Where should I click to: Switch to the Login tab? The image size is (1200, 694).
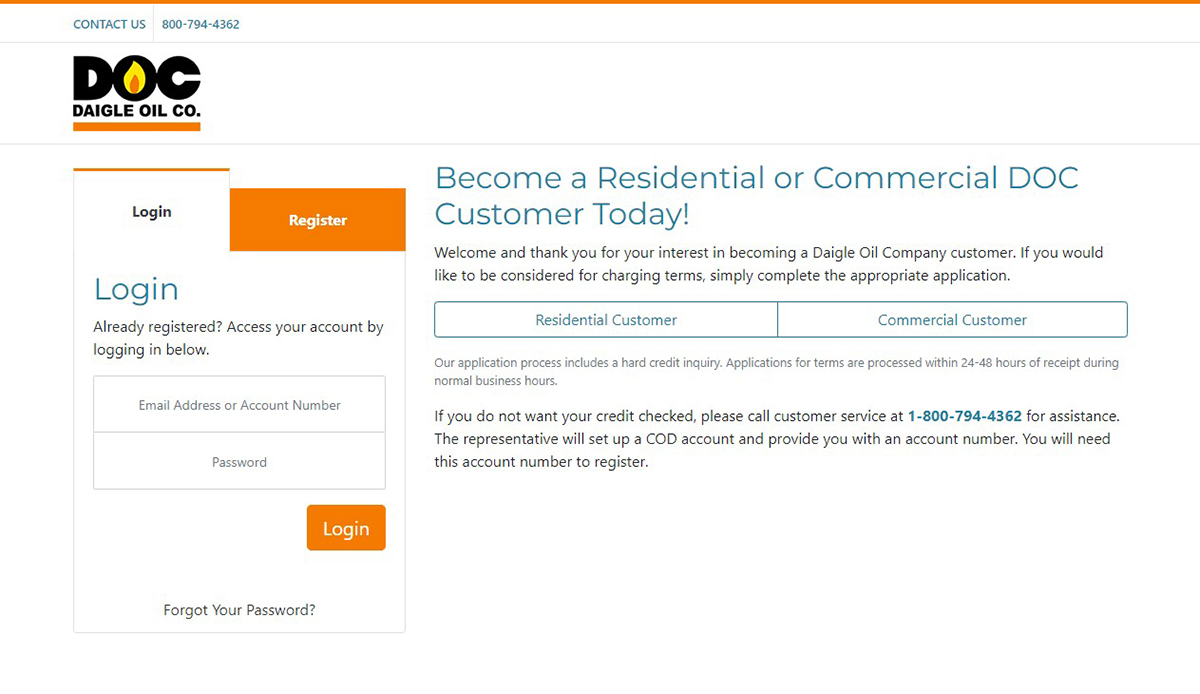152,211
